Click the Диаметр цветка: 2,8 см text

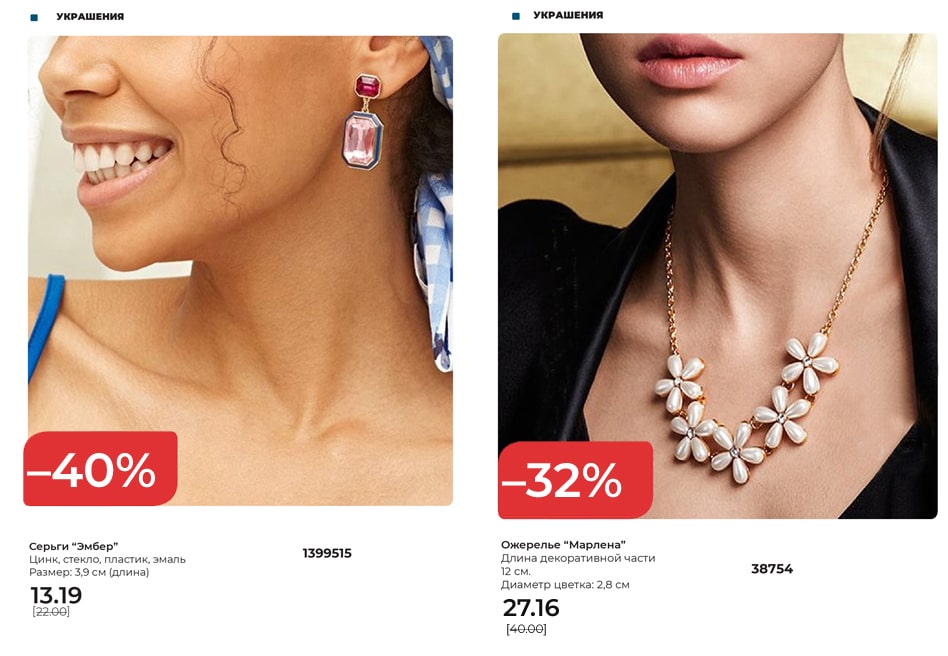pyautogui.click(x=565, y=585)
